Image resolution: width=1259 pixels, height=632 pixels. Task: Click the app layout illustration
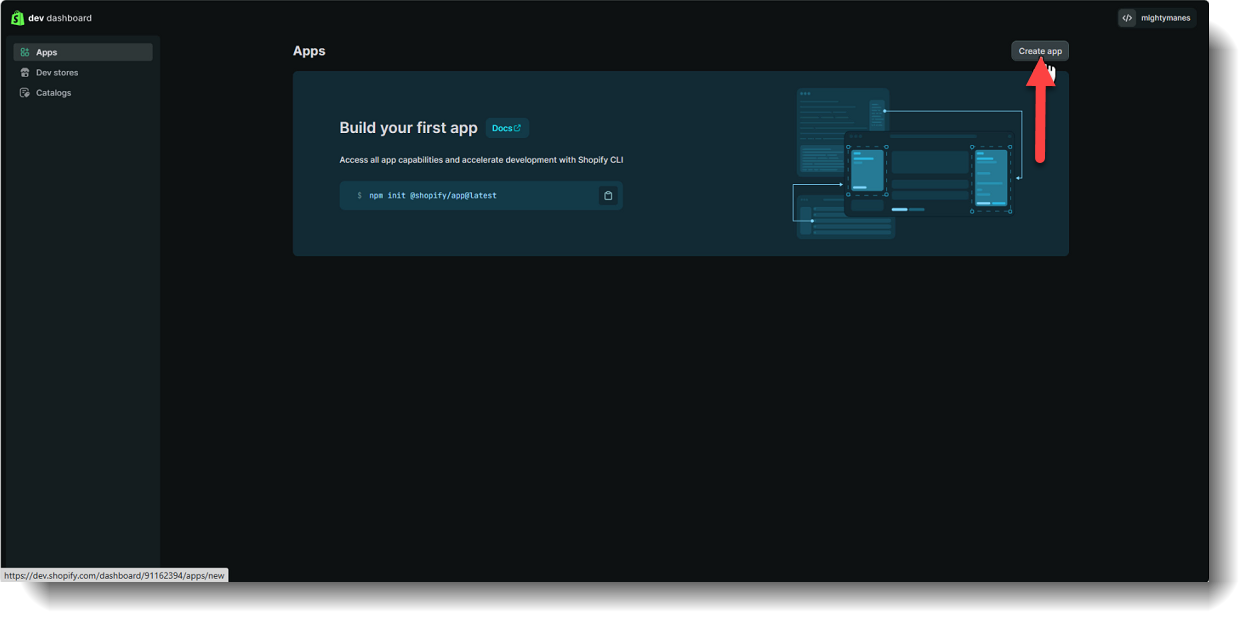pos(908,163)
